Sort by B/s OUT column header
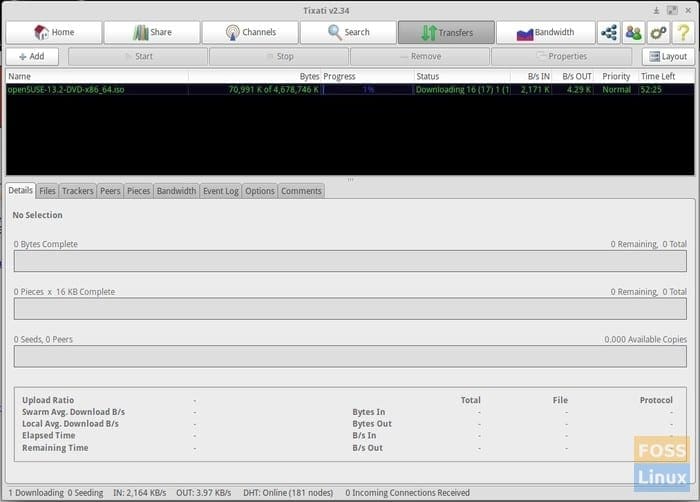The image size is (700, 502). [573, 76]
